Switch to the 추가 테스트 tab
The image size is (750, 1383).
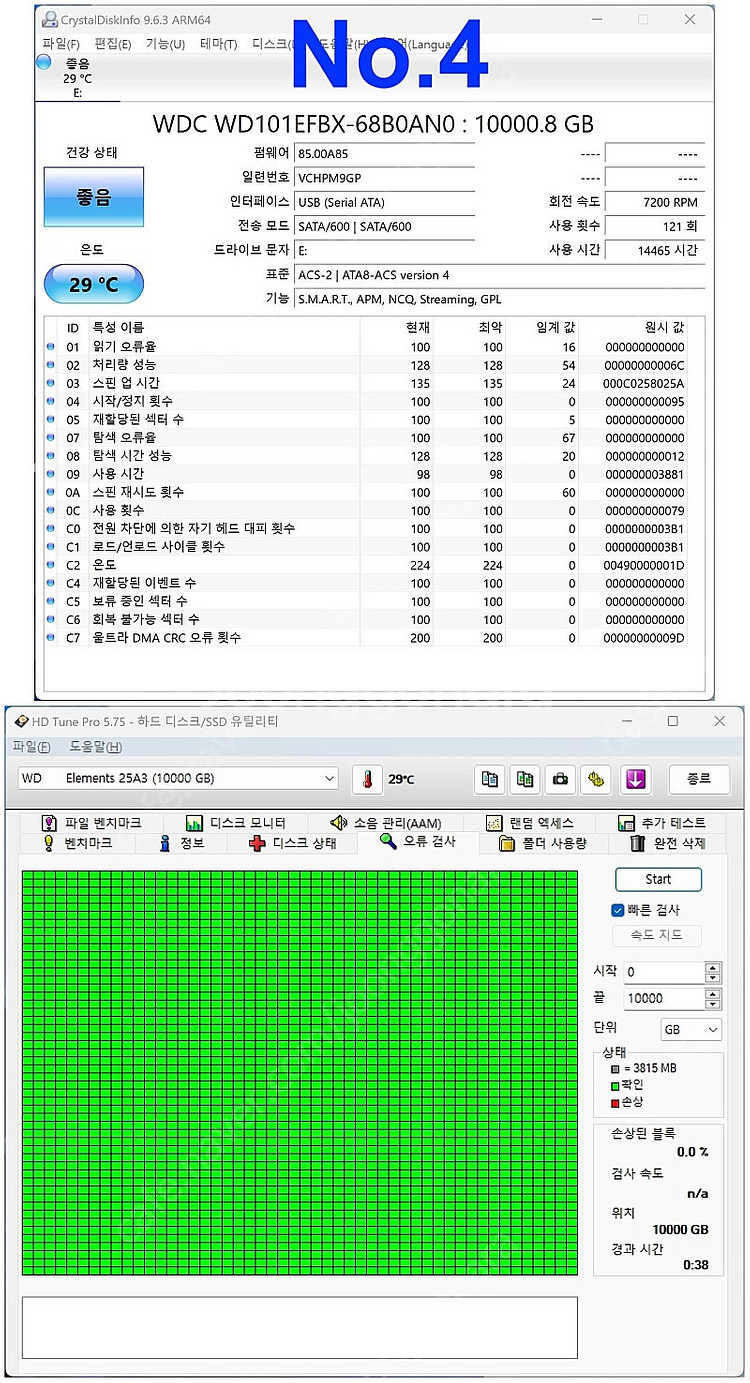click(662, 822)
